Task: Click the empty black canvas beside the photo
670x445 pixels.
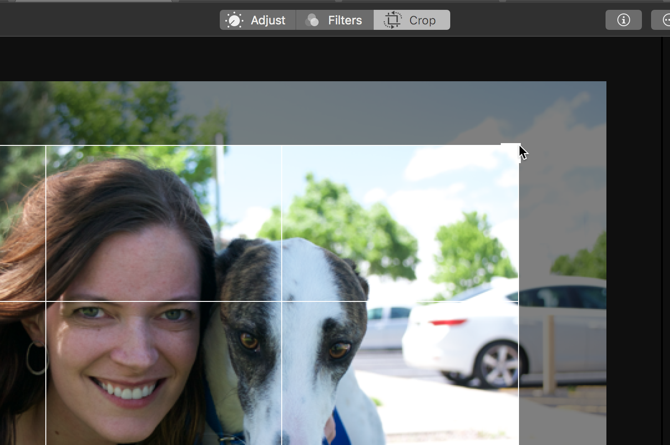Action: (638, 250)
